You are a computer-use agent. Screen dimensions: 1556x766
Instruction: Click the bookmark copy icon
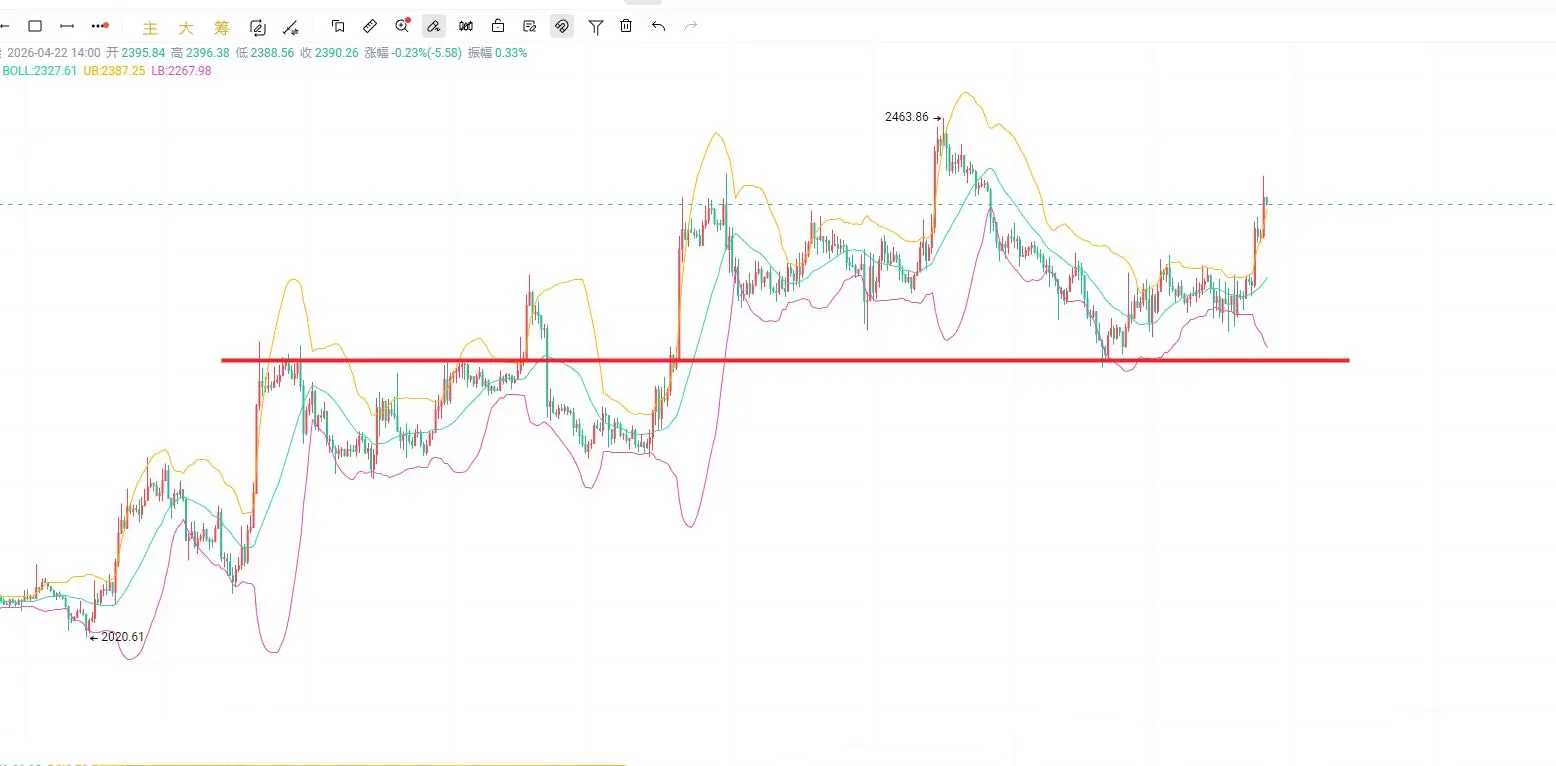click(338, 26)
